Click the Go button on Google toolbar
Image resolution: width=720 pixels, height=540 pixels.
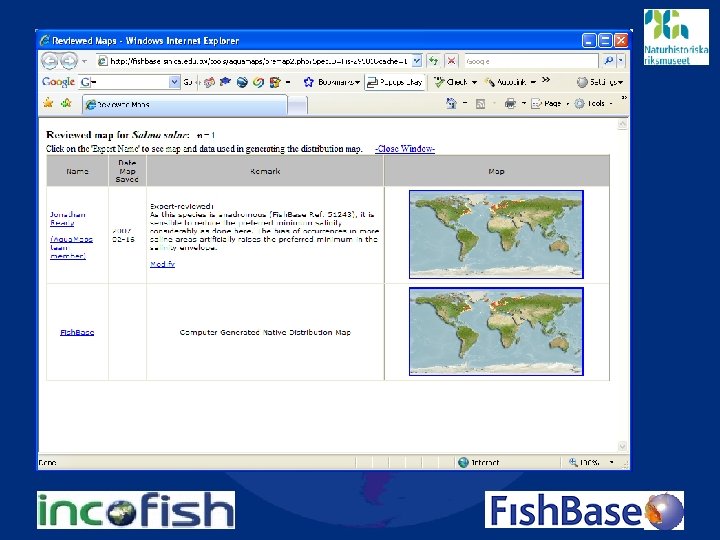187,82
